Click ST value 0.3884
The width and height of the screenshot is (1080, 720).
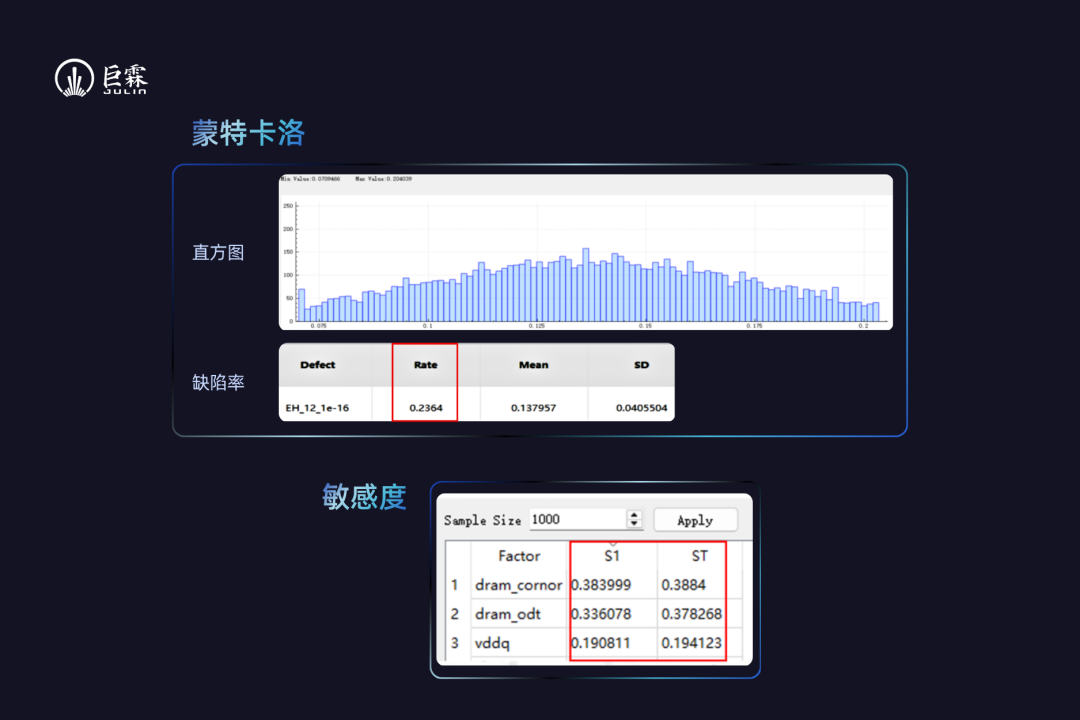684,585
